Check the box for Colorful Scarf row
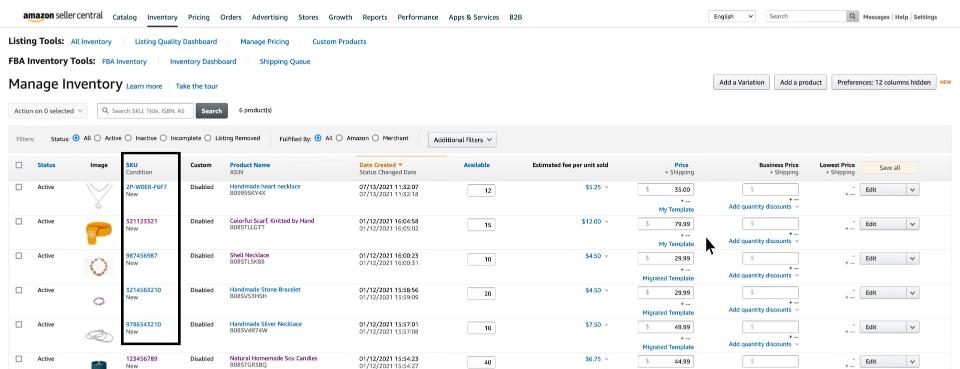Viewport: 960px width, 369px height. point(18,222)
